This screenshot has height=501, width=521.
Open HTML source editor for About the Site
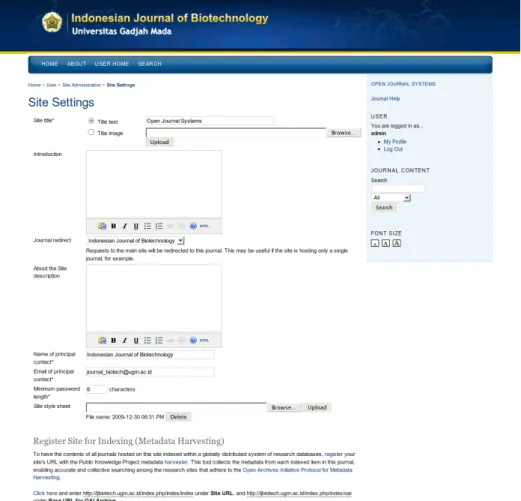click(x=204, y=340)
